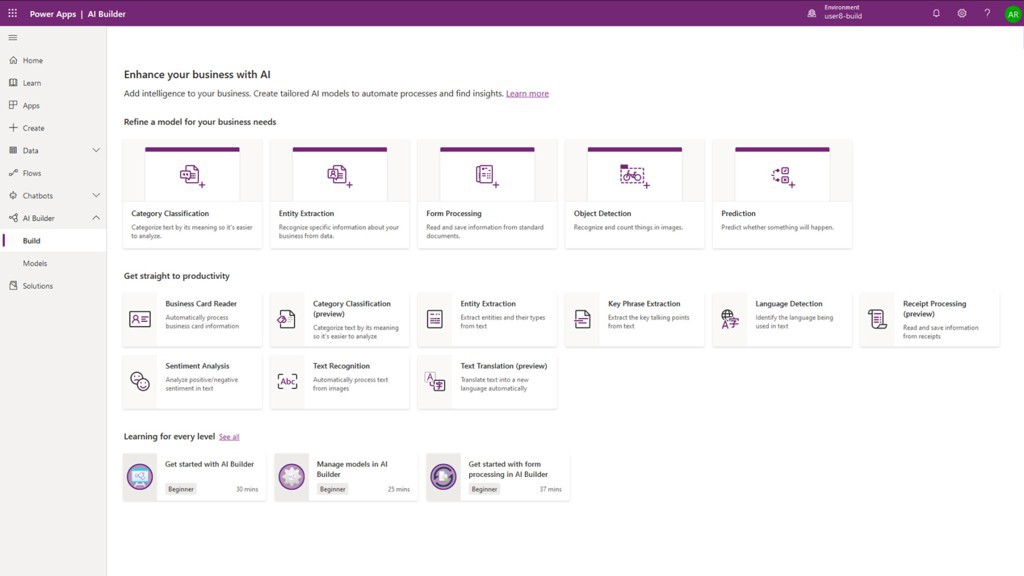Select the Form Processing card title
Image resolution: width=1024 pixels, height=576 pixels.
[x=454, y=214]
